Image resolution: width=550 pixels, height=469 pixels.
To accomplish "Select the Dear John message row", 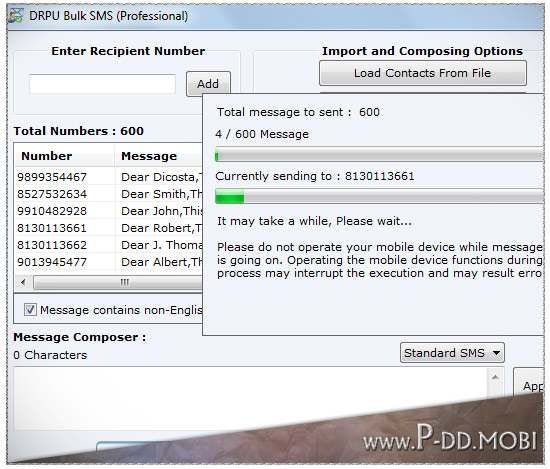I will pyautogui.click(x=109, y=211).
